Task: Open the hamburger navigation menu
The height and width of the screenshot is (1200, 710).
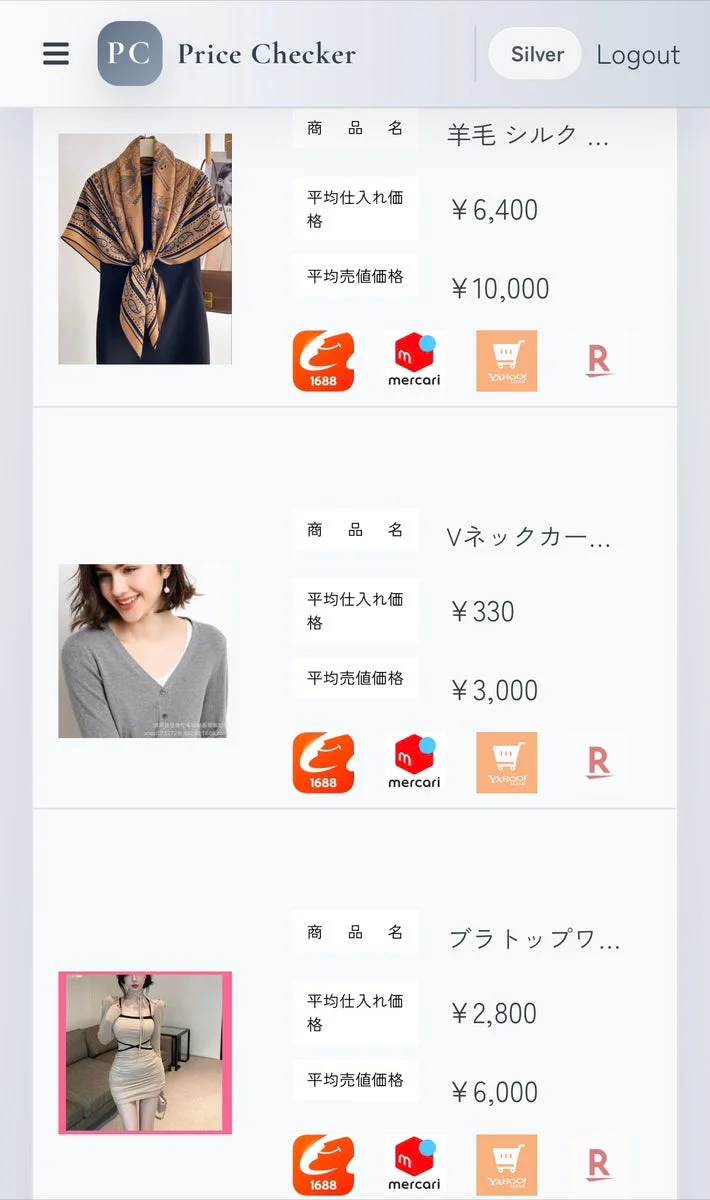Action: (x=55, y=54)
